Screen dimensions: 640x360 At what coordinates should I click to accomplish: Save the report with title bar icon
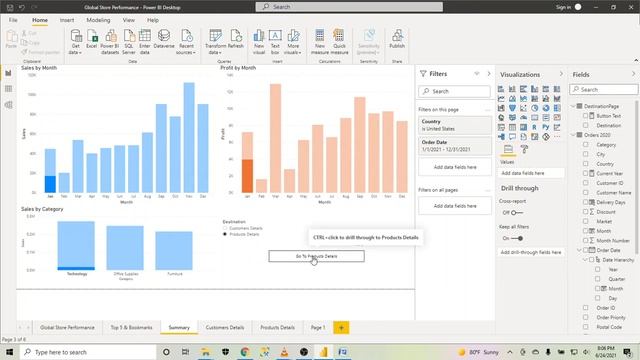click(x=10, y=7)
